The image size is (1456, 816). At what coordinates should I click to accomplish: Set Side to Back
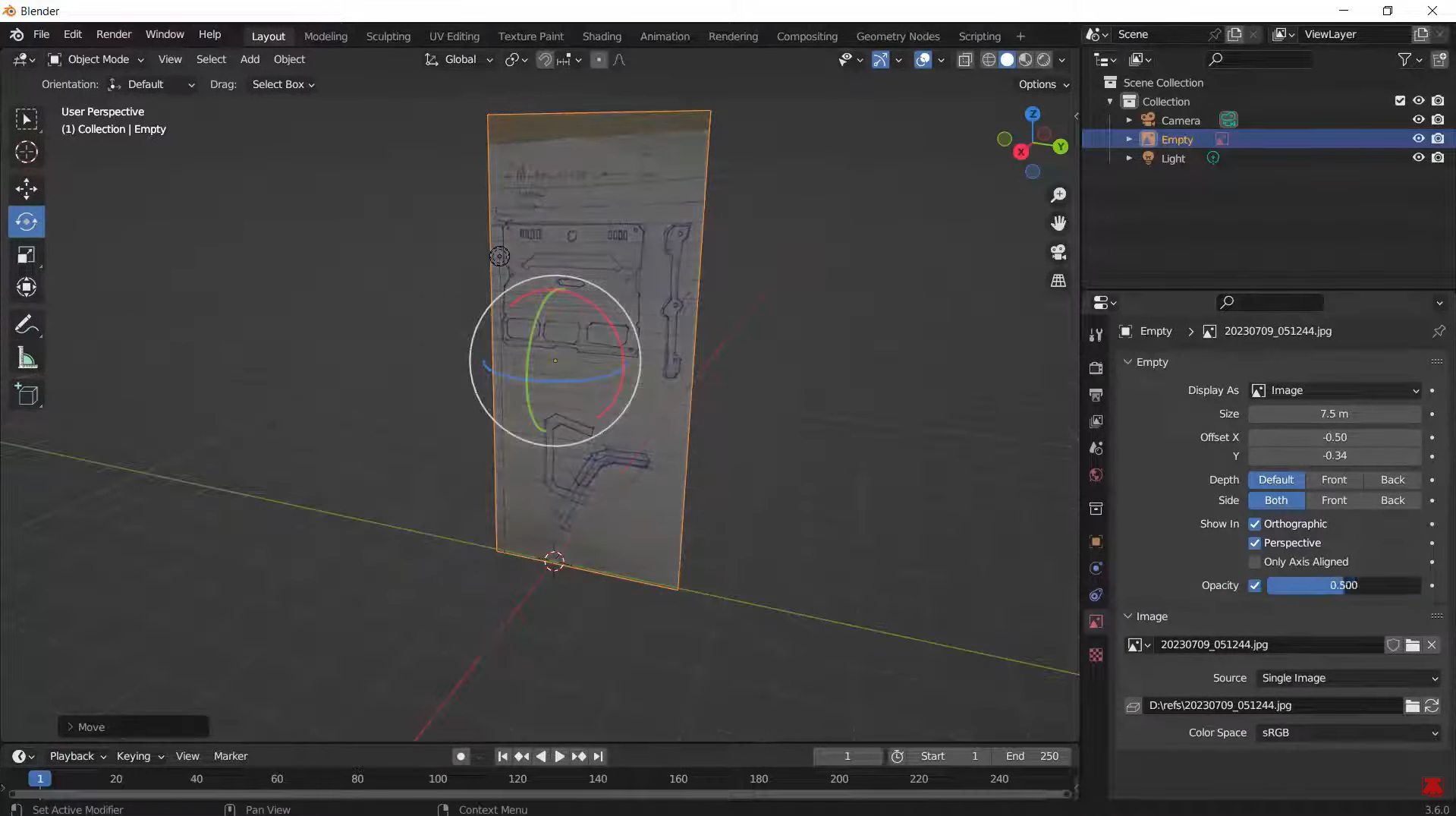pyautogui.click(x=1392, y=500)
